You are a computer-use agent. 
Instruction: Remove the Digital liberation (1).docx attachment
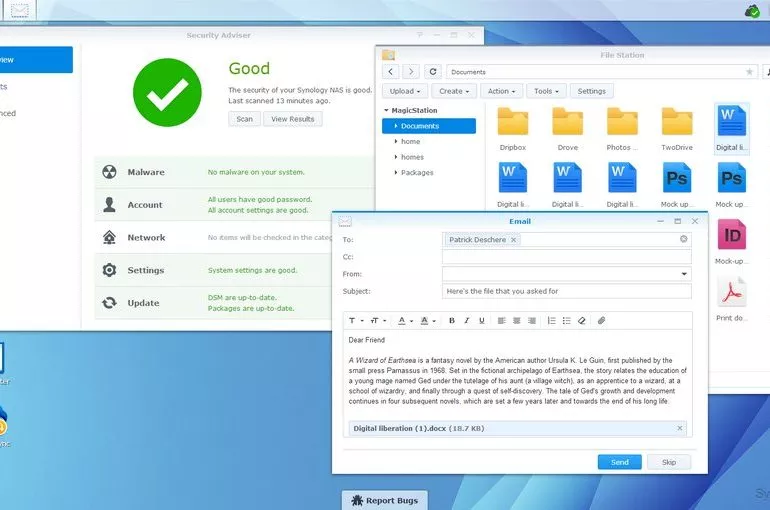pos(680,429)
